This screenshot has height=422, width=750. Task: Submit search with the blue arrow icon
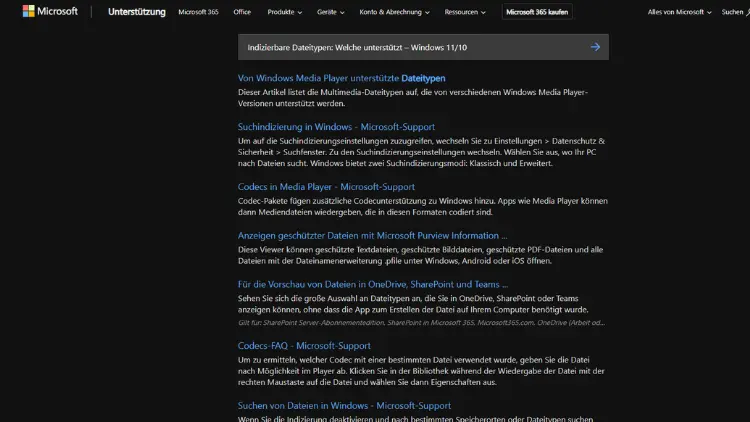tap(595, 47)
